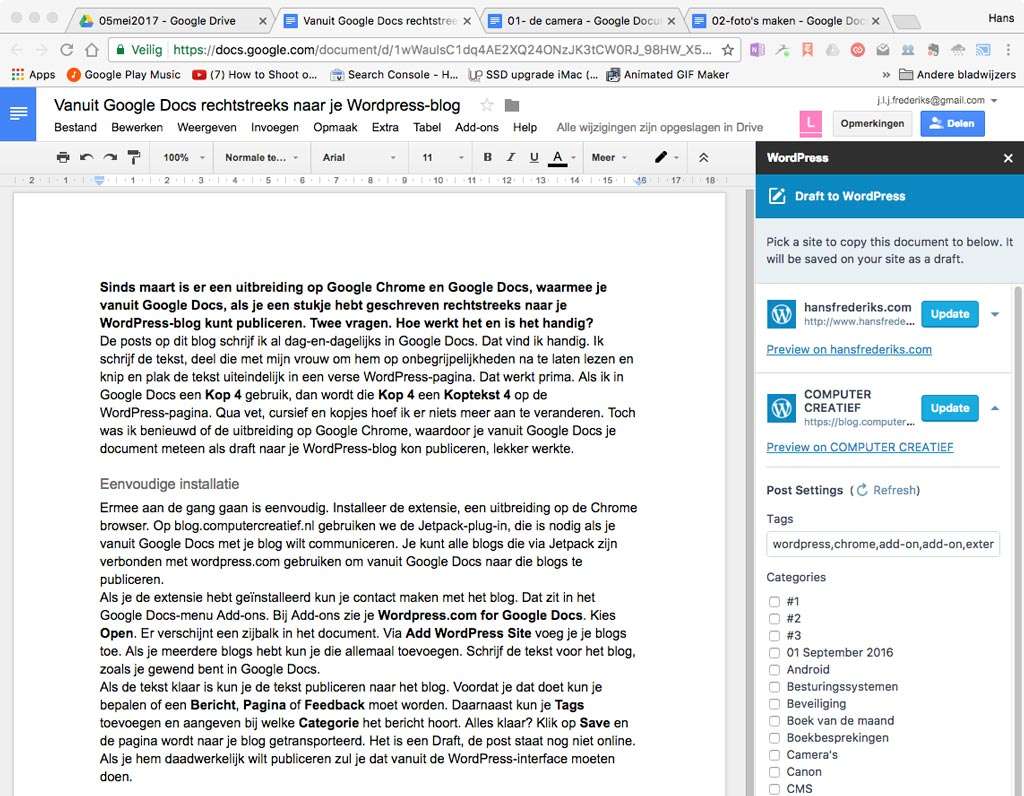
Task: Open the editing mode pencil menu
Action: [x=667, y=157]
